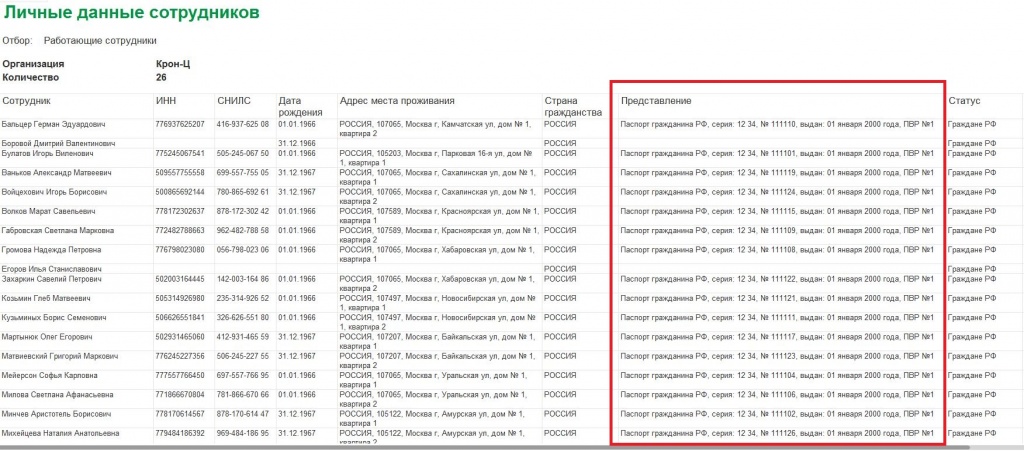The width and height of the screenshot is (1024, 451).
Task: Click the Статус column header
Action: pos(964,101)
